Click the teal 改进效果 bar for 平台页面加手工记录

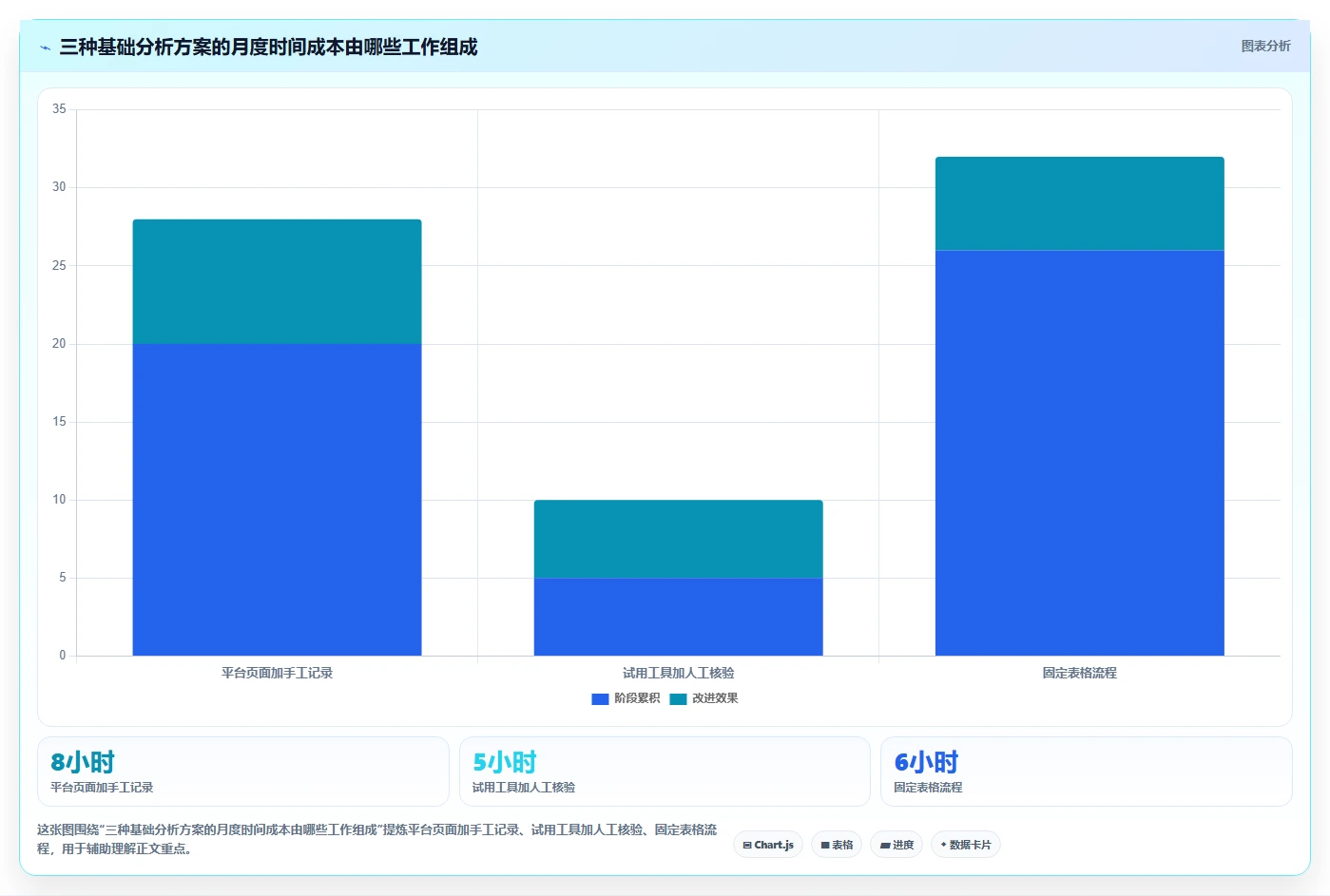click(277, 281)
